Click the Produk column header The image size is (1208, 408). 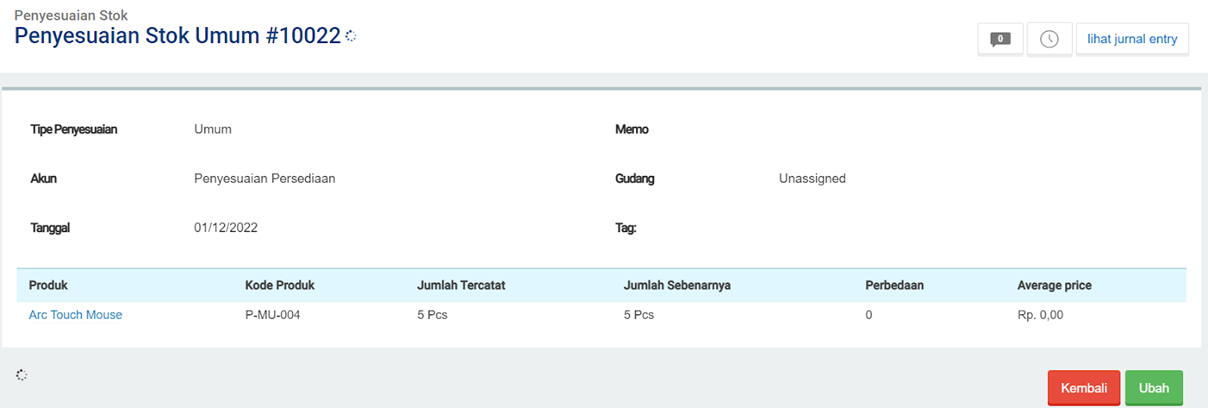(x=48, y=285)
